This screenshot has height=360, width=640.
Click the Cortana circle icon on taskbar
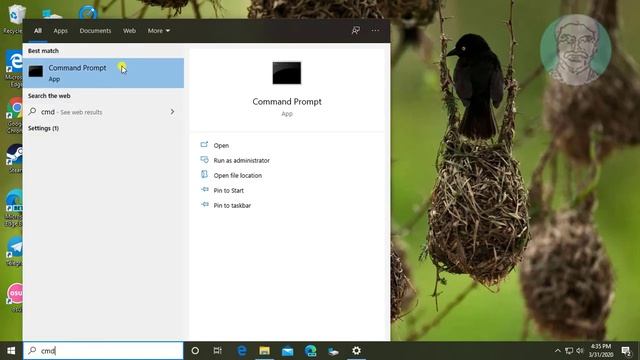point(195,351)
